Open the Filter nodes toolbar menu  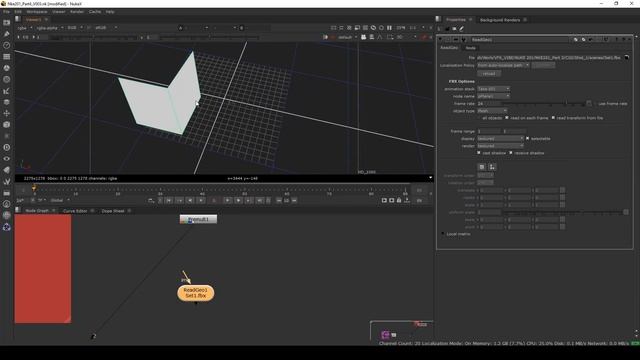coord(7,80)
